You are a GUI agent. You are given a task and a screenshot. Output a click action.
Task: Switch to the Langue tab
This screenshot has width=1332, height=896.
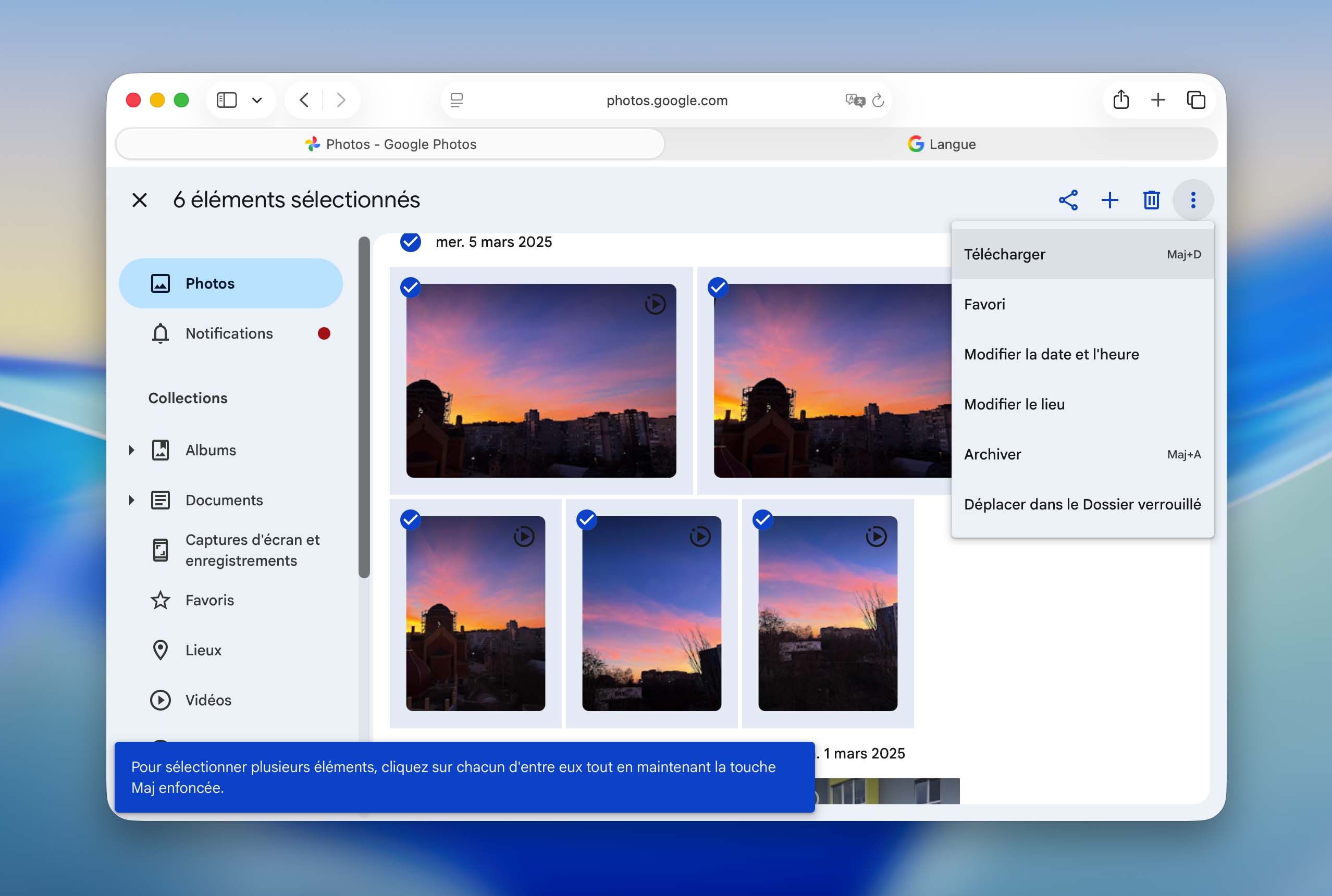(x=941, y=144)
